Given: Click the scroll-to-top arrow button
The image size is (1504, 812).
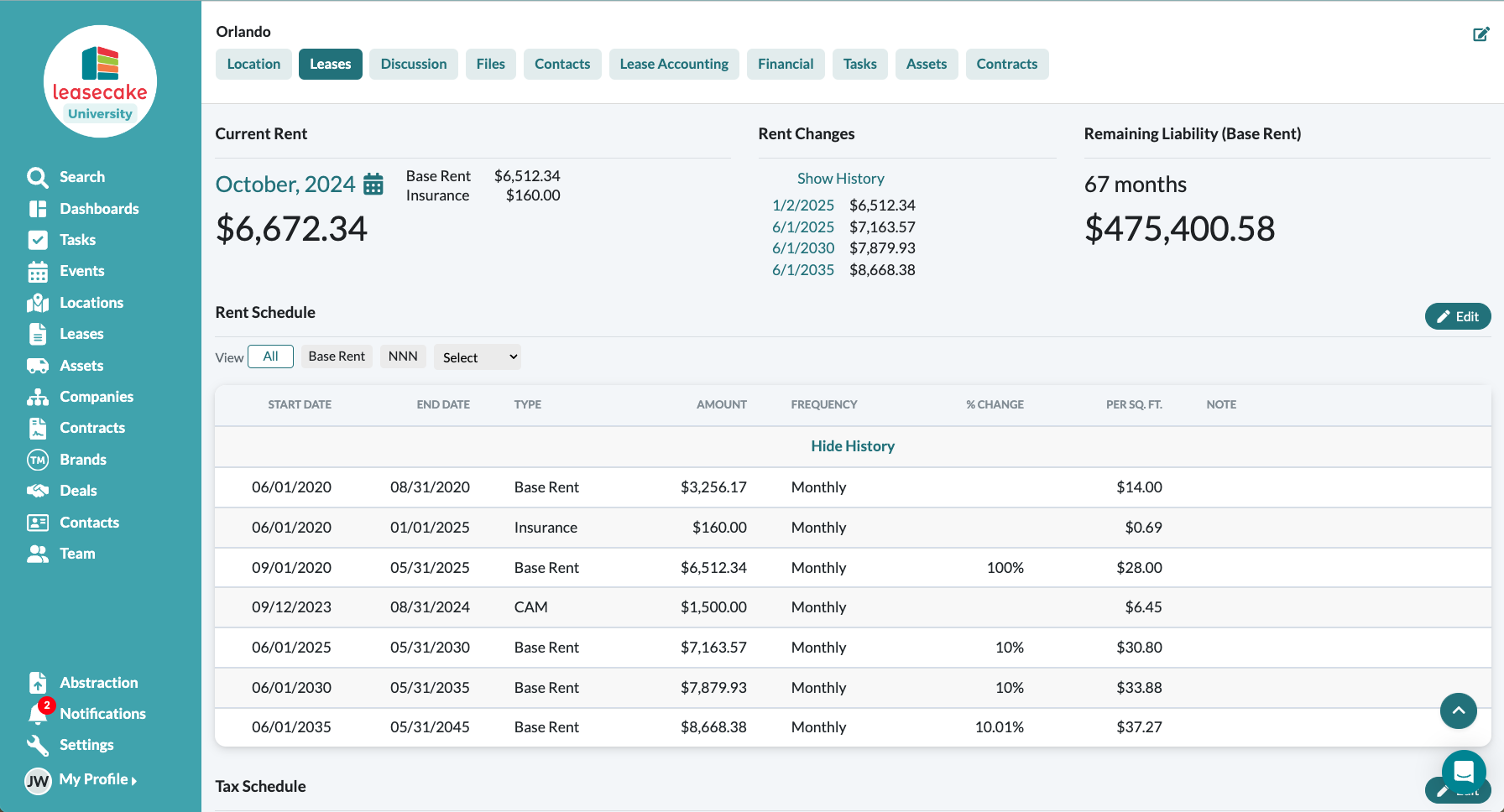Looking at the screenshot, I should coord(1458,711).
